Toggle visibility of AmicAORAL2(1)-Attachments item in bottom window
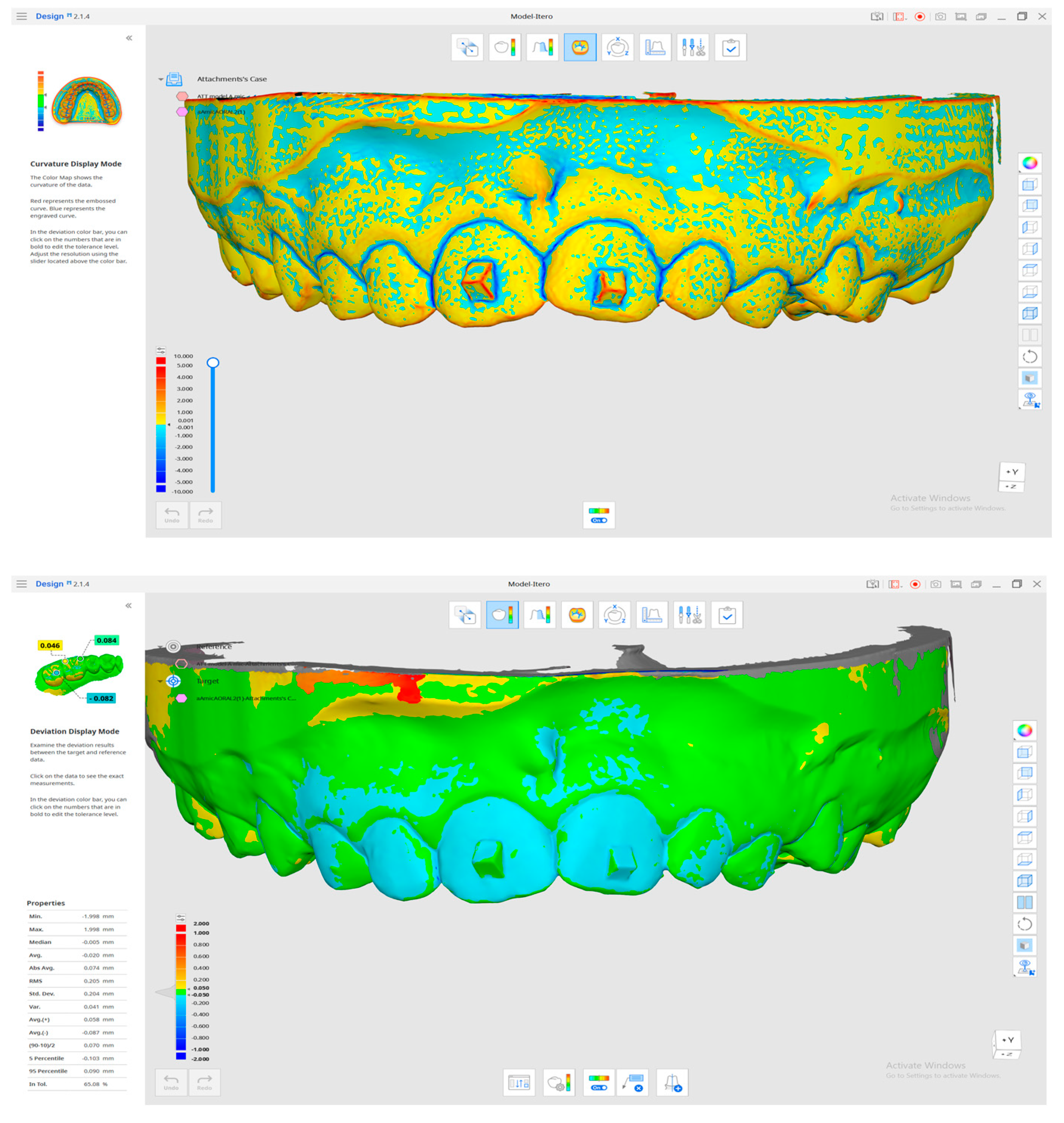This screenshot has height=1123, width=1064. click(x=181, y=698)
